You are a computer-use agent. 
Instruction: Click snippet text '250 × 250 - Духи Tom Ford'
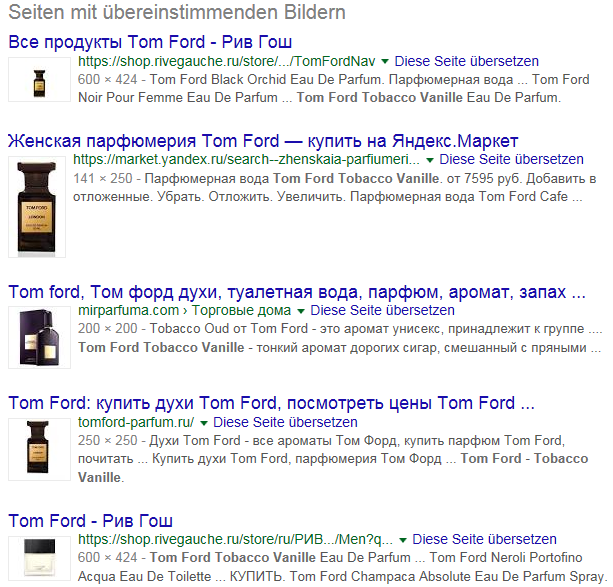click(159, 441)
